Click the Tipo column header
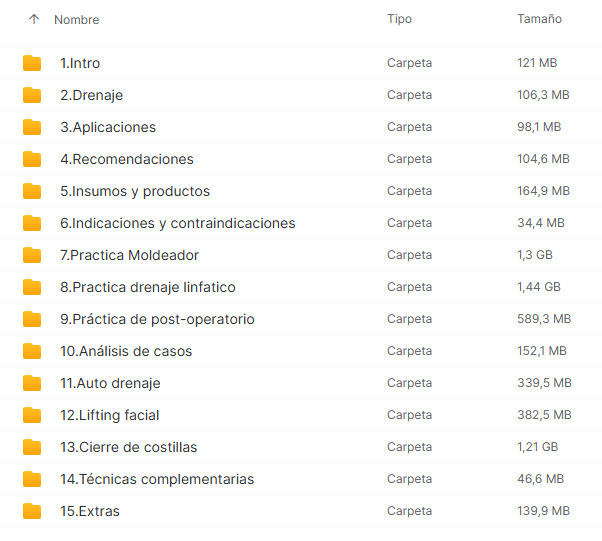602x541 pixels. 399,19
